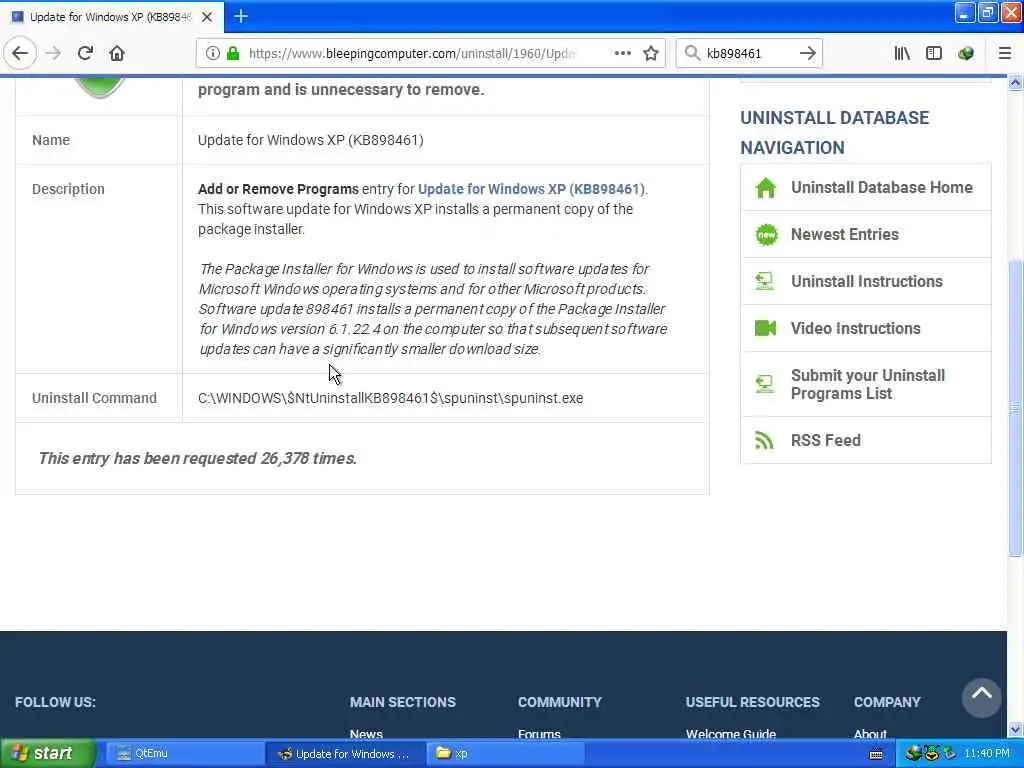
Task: Select the Update for Windows XP tab
Action: pos(111,17)
